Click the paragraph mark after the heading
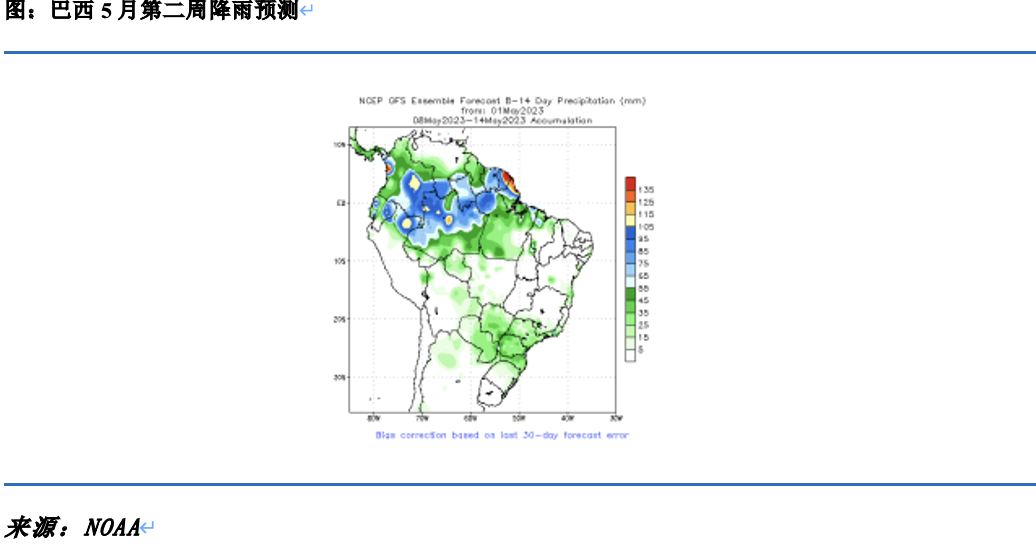The height and width of the screenshot is (552, 1036). (307, 12)
